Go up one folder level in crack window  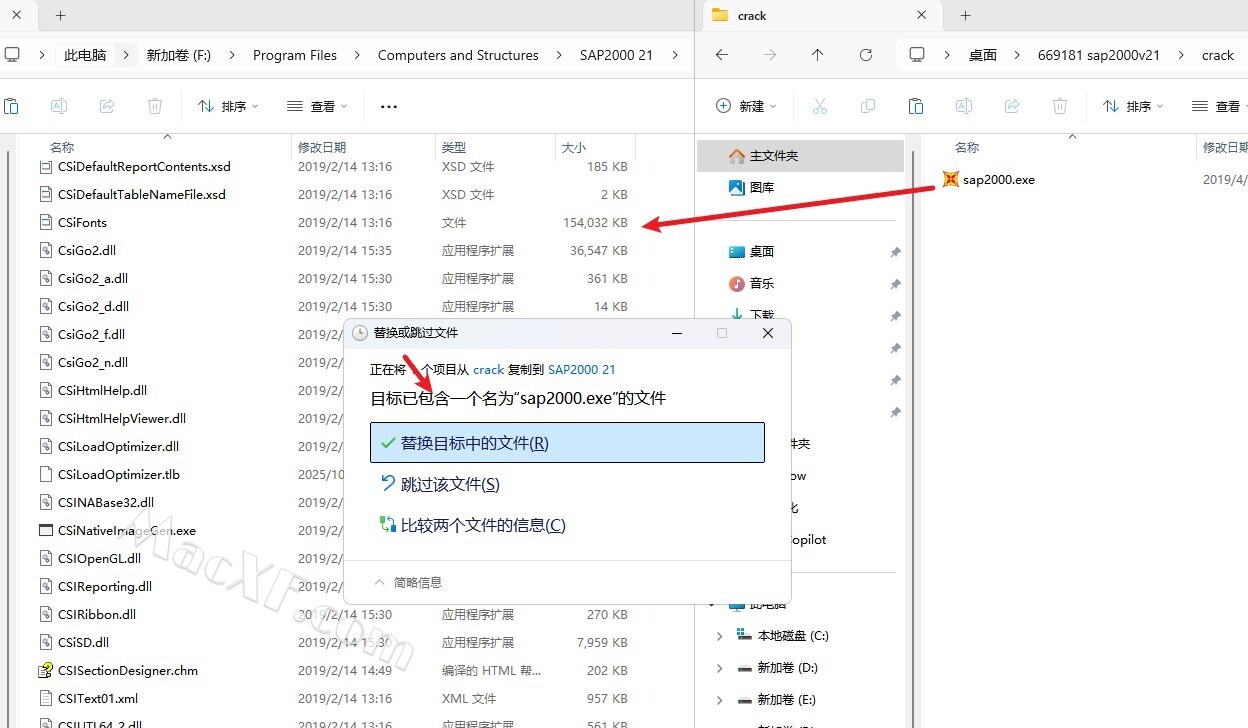pyautogui.click(x=817, y=55)
